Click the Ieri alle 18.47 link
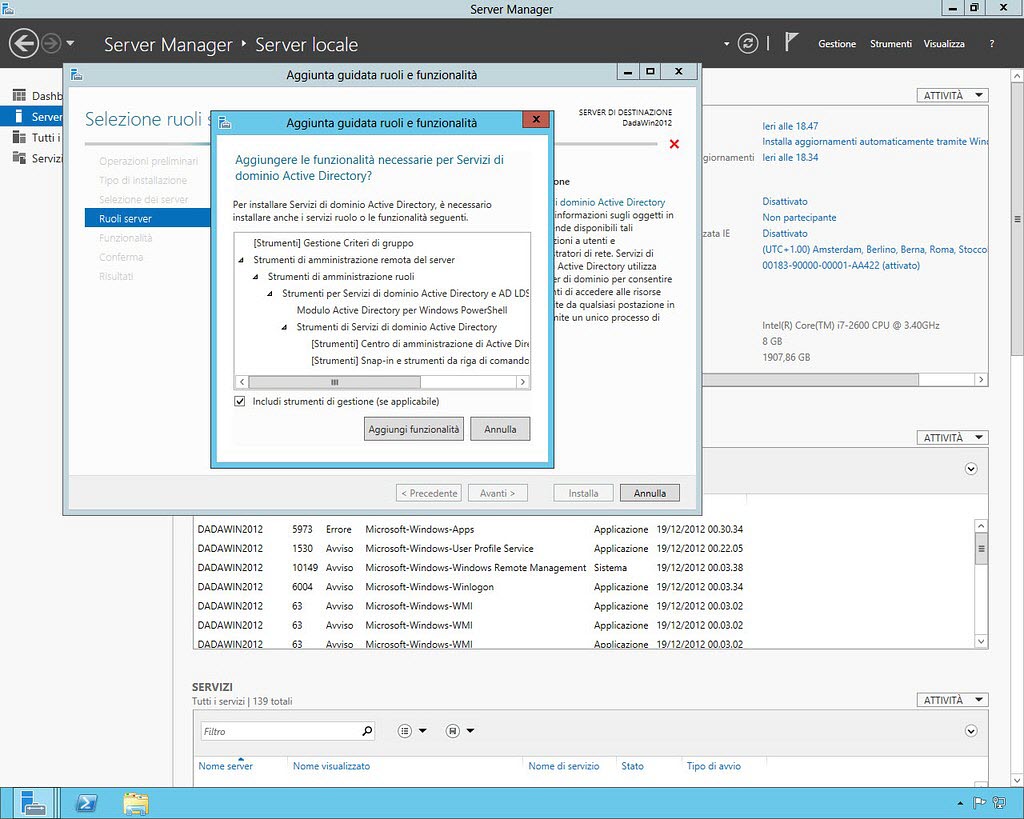1024x819 pixels. [x=790, y=126]
